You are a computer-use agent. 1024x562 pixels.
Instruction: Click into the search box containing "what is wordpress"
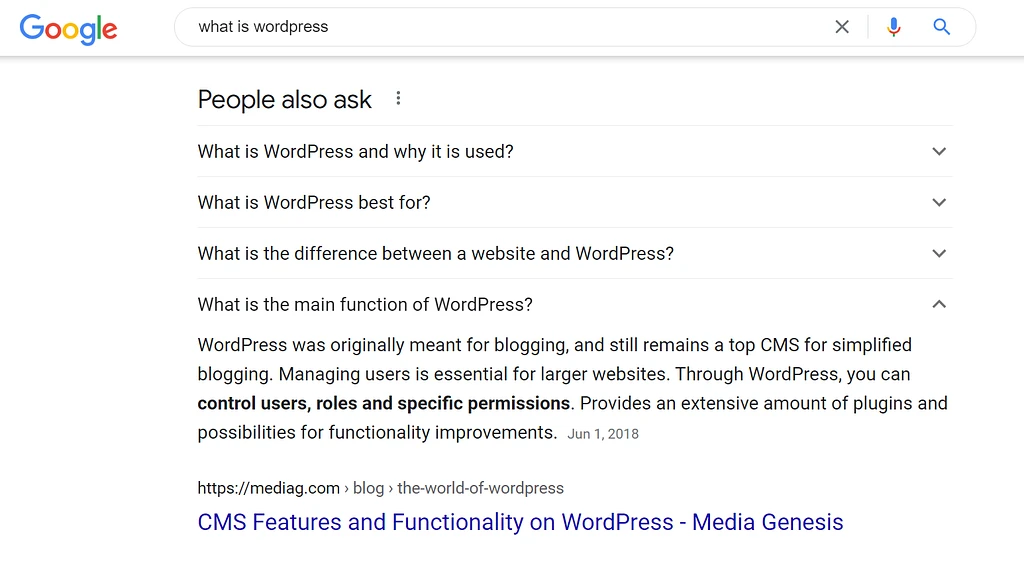point(500,27)
